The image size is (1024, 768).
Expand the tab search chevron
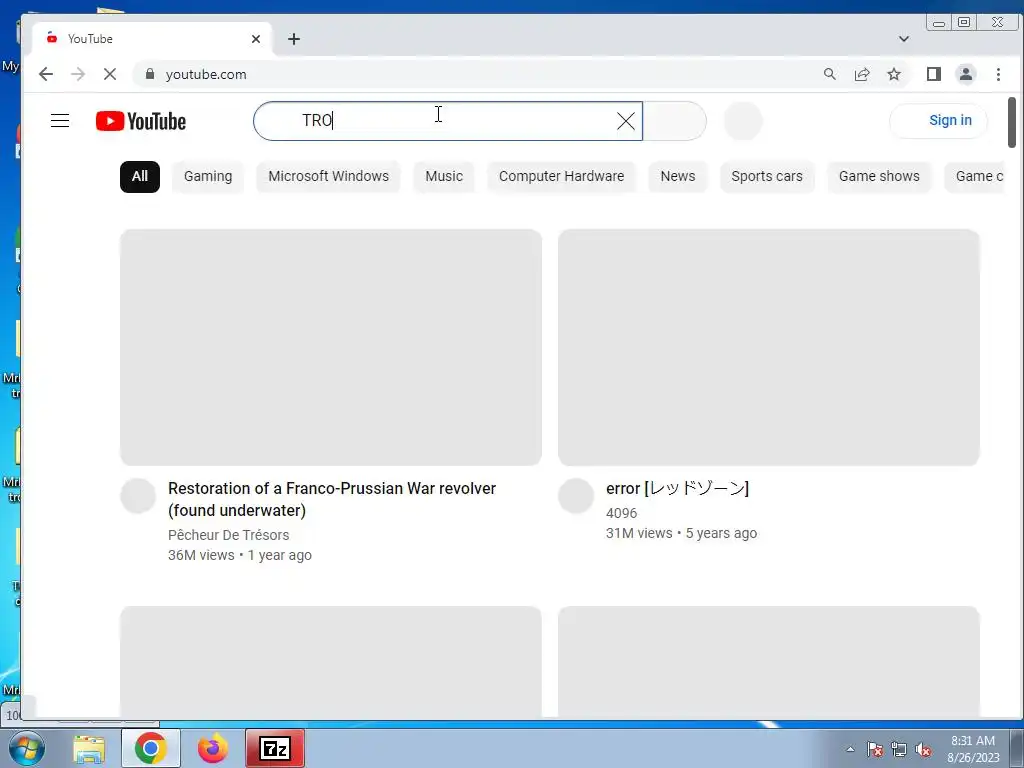(904, 39)
